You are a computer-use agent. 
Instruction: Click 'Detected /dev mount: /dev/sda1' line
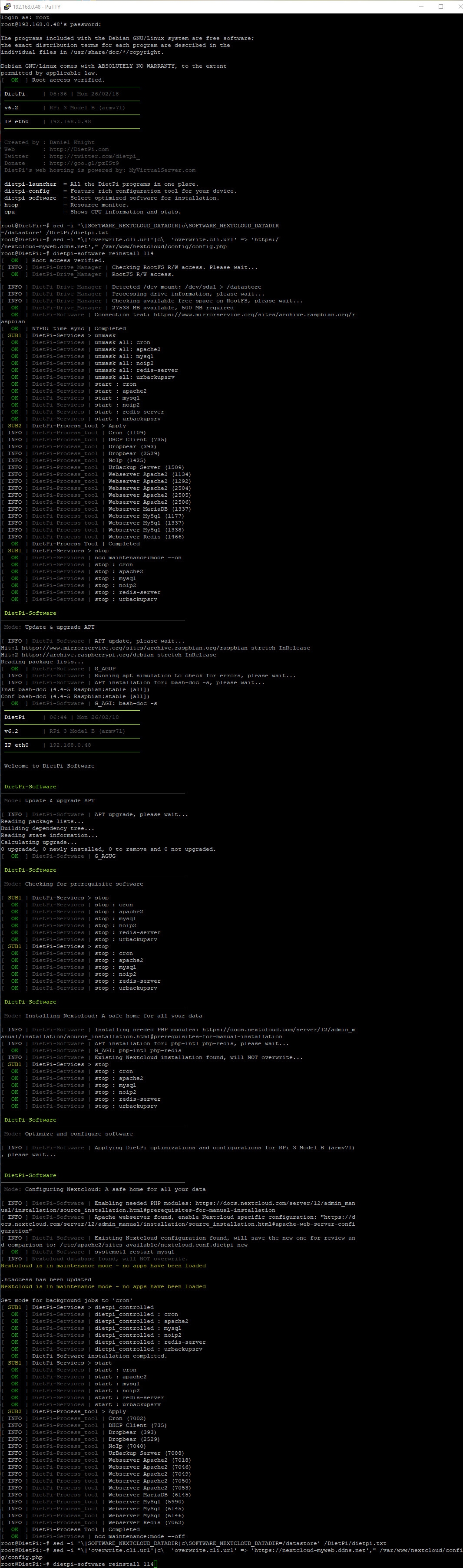tap(131, 287)
